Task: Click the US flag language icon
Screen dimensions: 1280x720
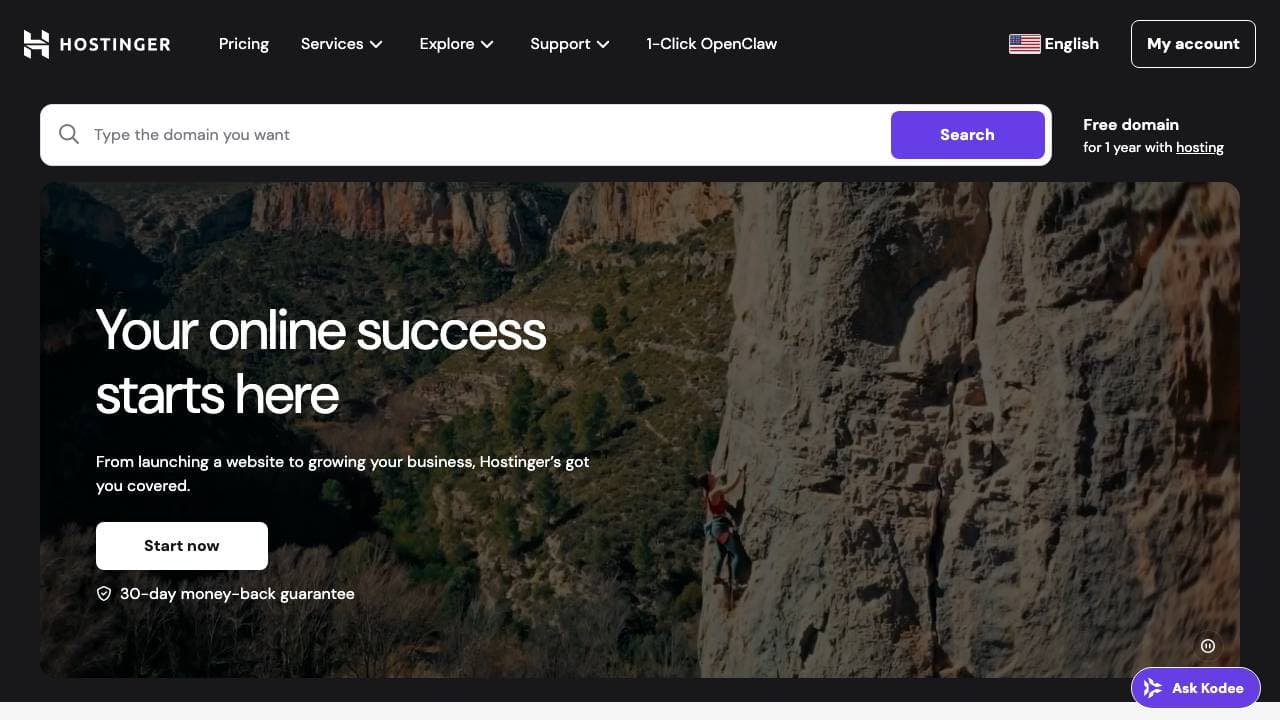Action: pos(1024,44)
